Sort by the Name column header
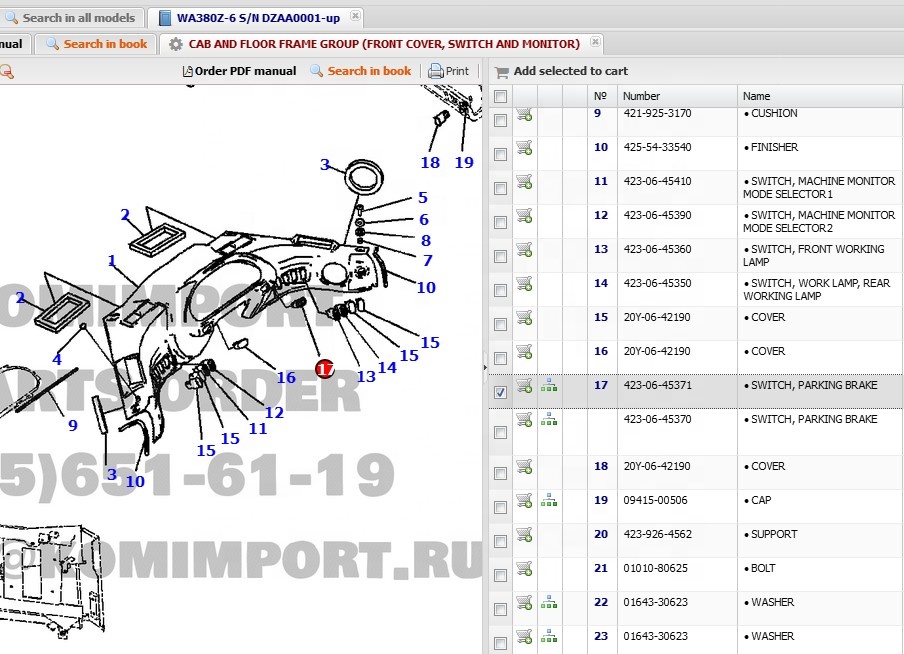The height and width of the screenshot is (654, 904). click(x=820, y=96)
